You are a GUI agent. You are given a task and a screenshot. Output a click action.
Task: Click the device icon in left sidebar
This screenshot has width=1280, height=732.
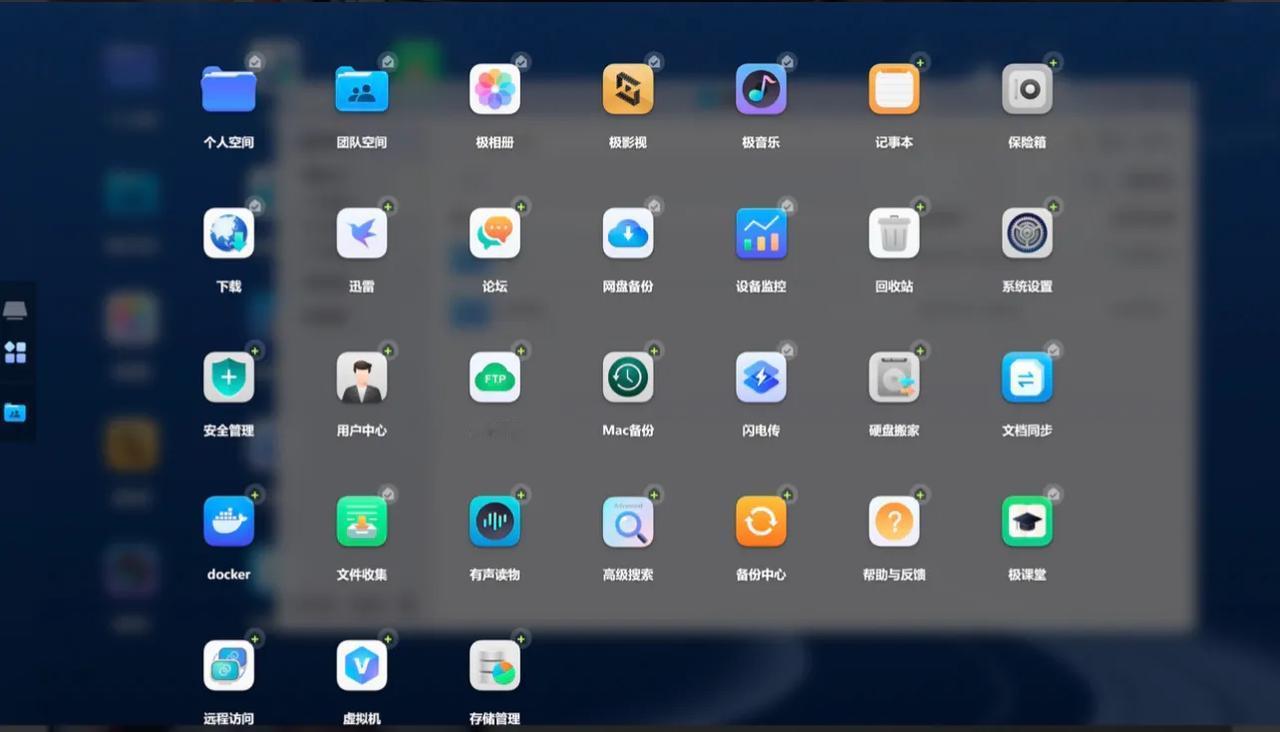(x=15, y=311)
